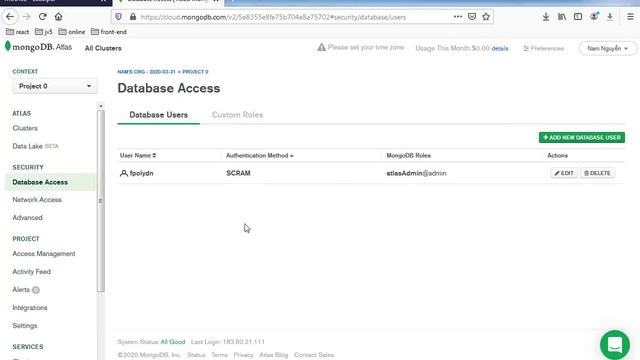Viewport: 640px width, 360px height.
Task: Open Advanced security settings in sidebar
Action: point(27,218)
